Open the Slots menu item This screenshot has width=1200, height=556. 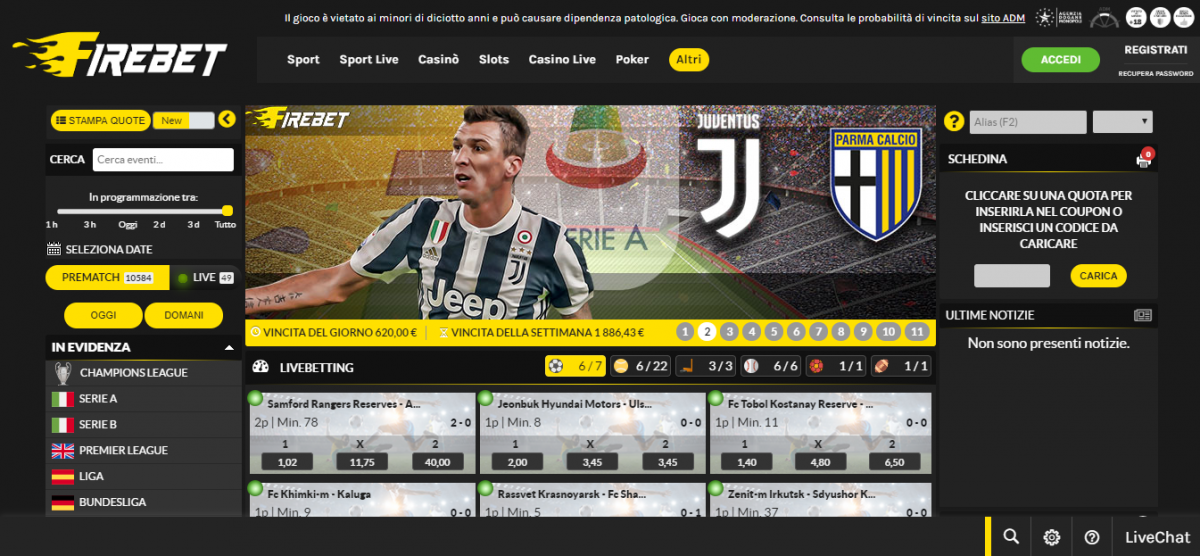(x=494, y=59)
